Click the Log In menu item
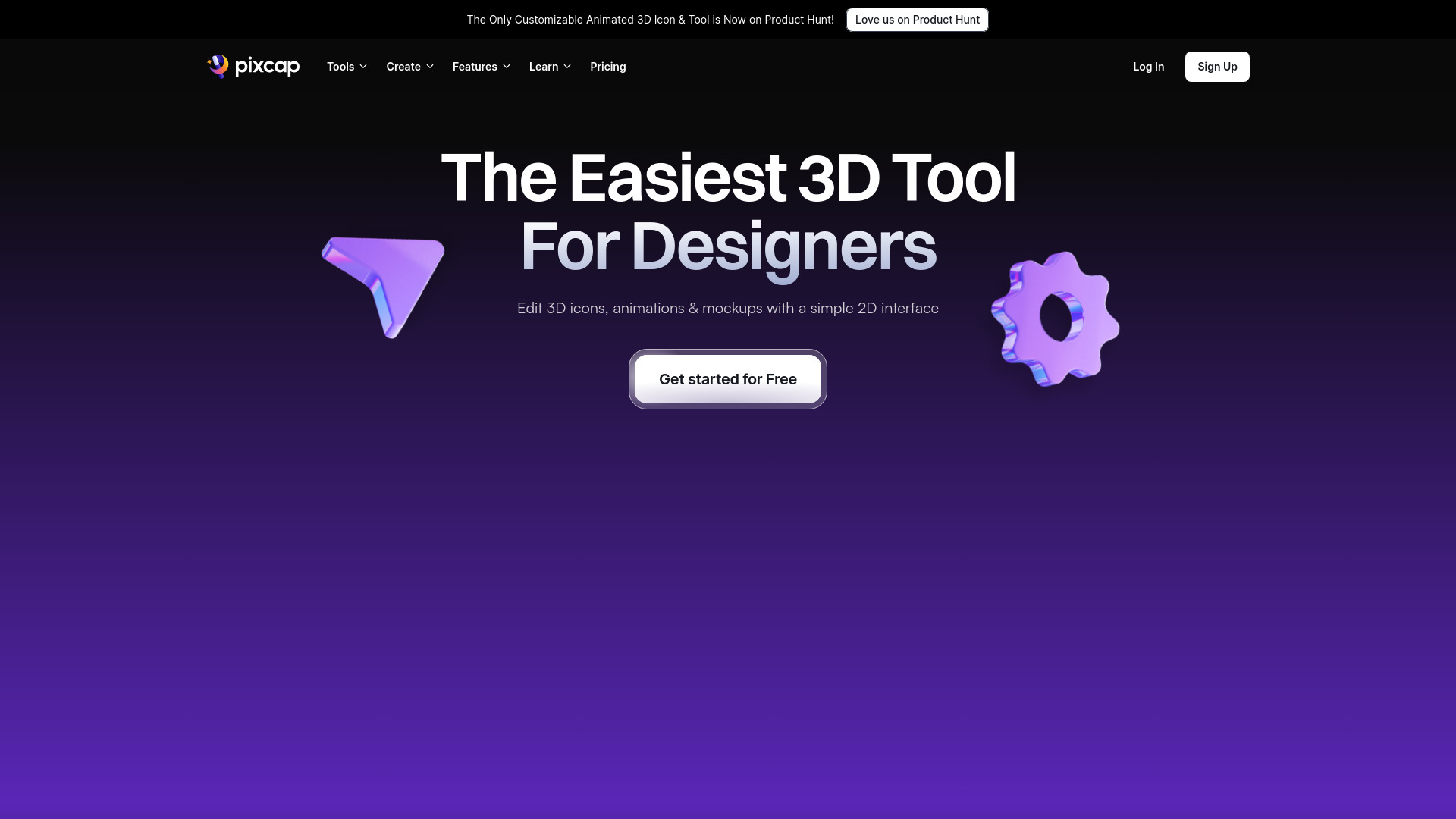 (x=1148, y=66)
